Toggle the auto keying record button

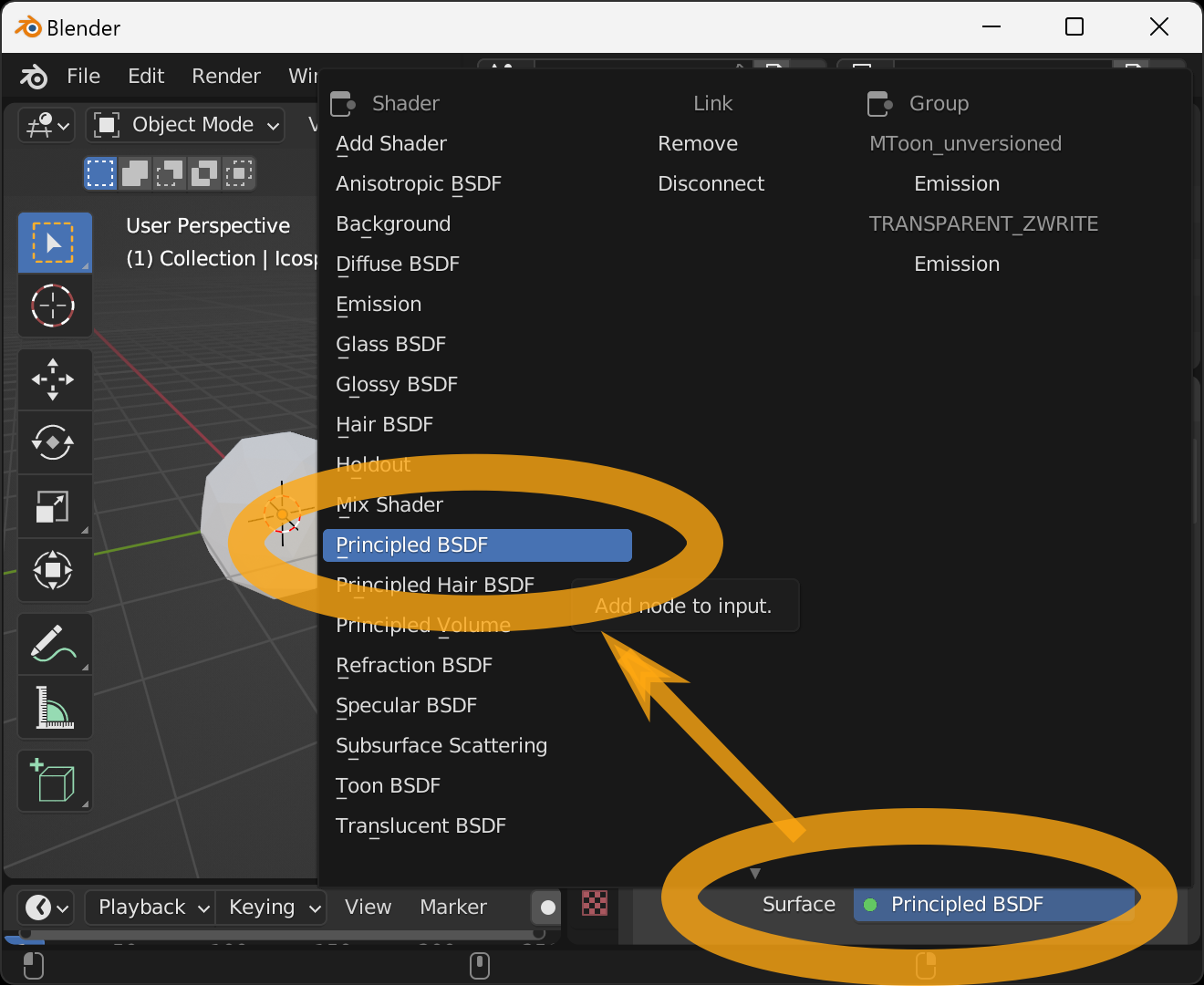pos(547,908)
